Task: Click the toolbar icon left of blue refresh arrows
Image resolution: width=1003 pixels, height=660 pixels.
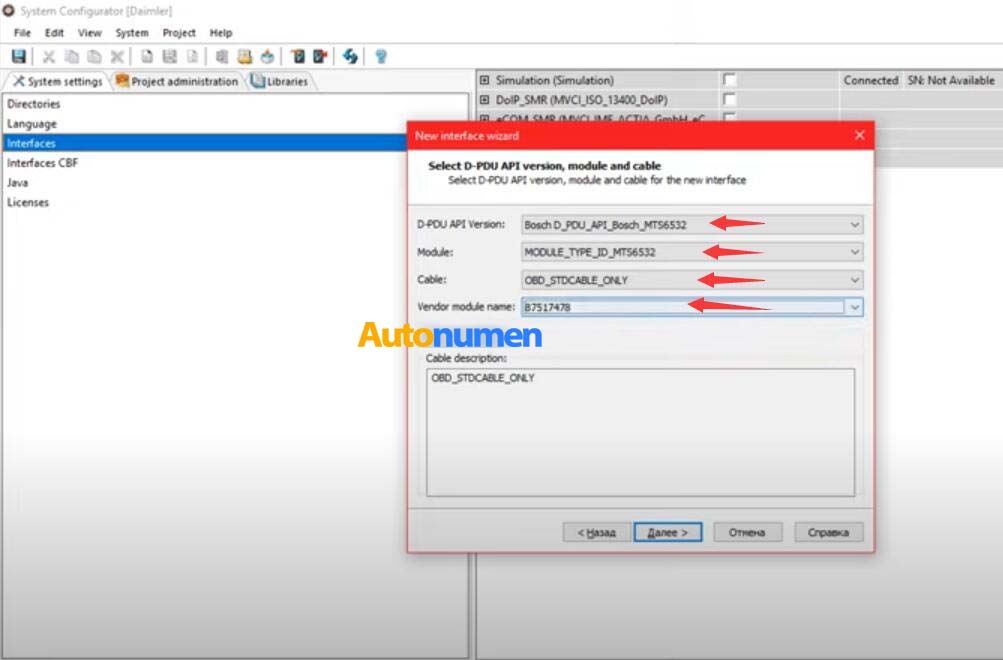Action: tap(320, 57)
